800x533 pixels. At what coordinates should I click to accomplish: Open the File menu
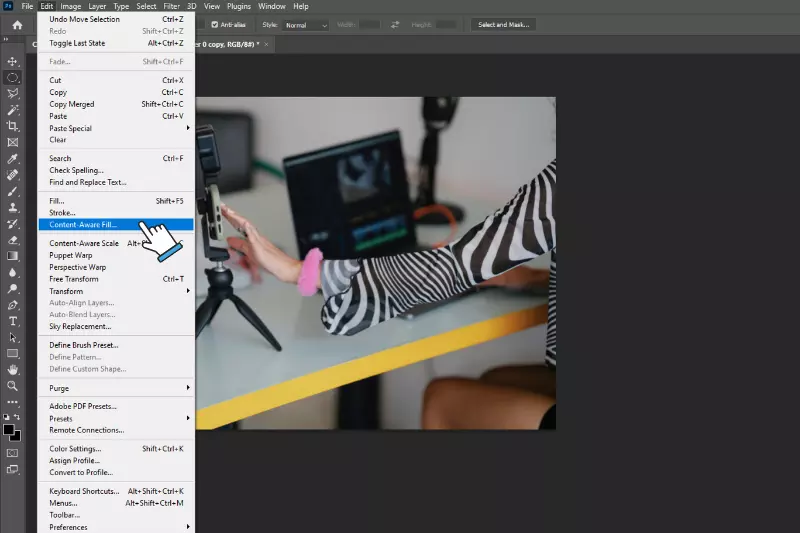27,6
